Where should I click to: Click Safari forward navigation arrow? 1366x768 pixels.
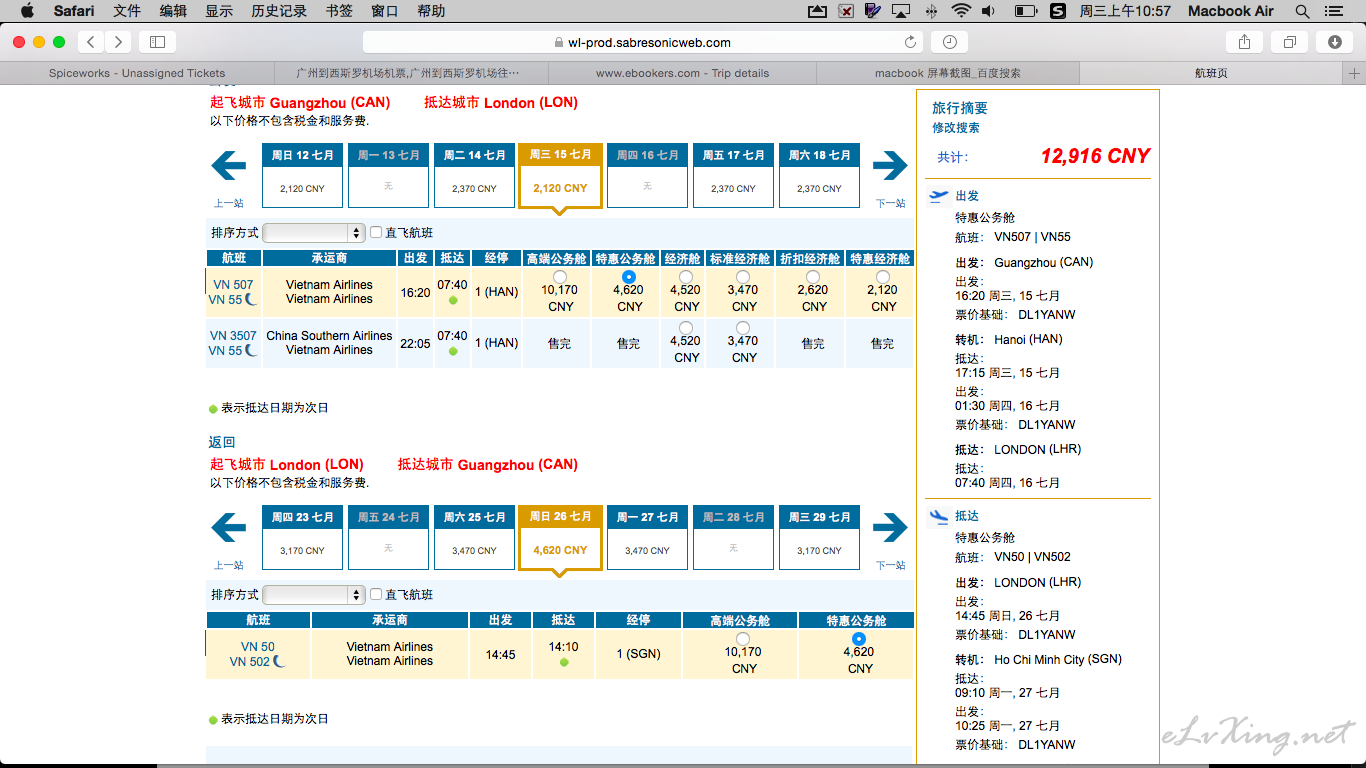pyautogui.click(x=118, y=42)
